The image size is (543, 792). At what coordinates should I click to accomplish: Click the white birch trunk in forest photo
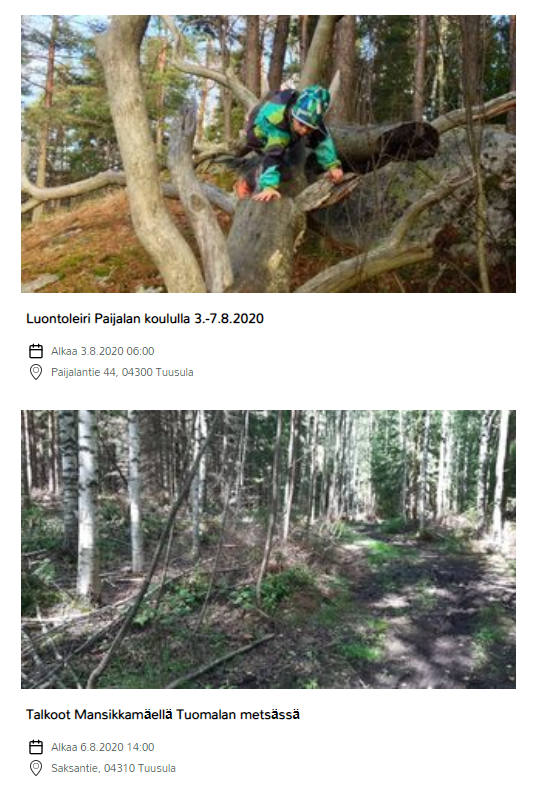(x=88, y=505)
